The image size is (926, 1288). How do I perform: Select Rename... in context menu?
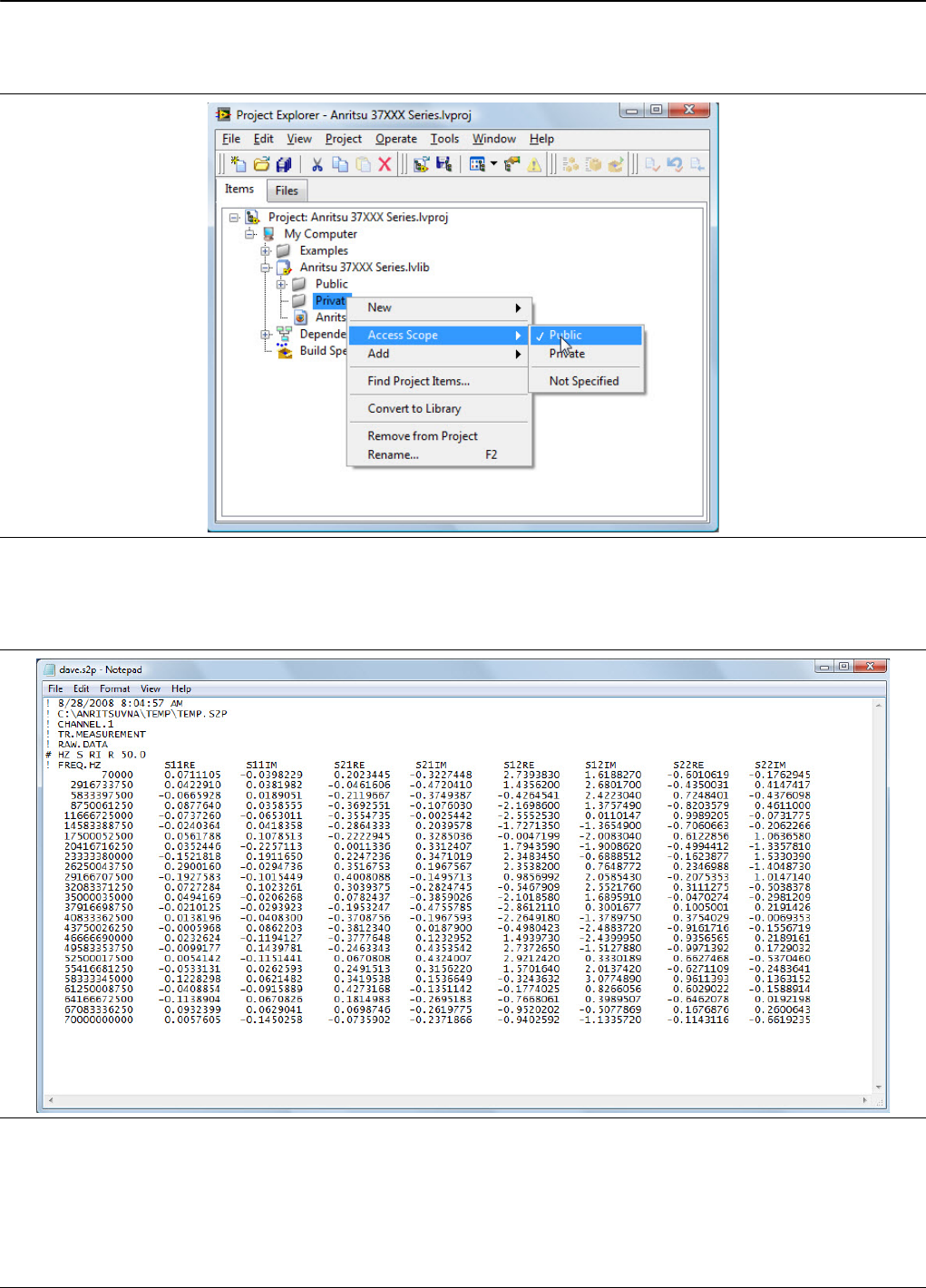pos(439,454)
